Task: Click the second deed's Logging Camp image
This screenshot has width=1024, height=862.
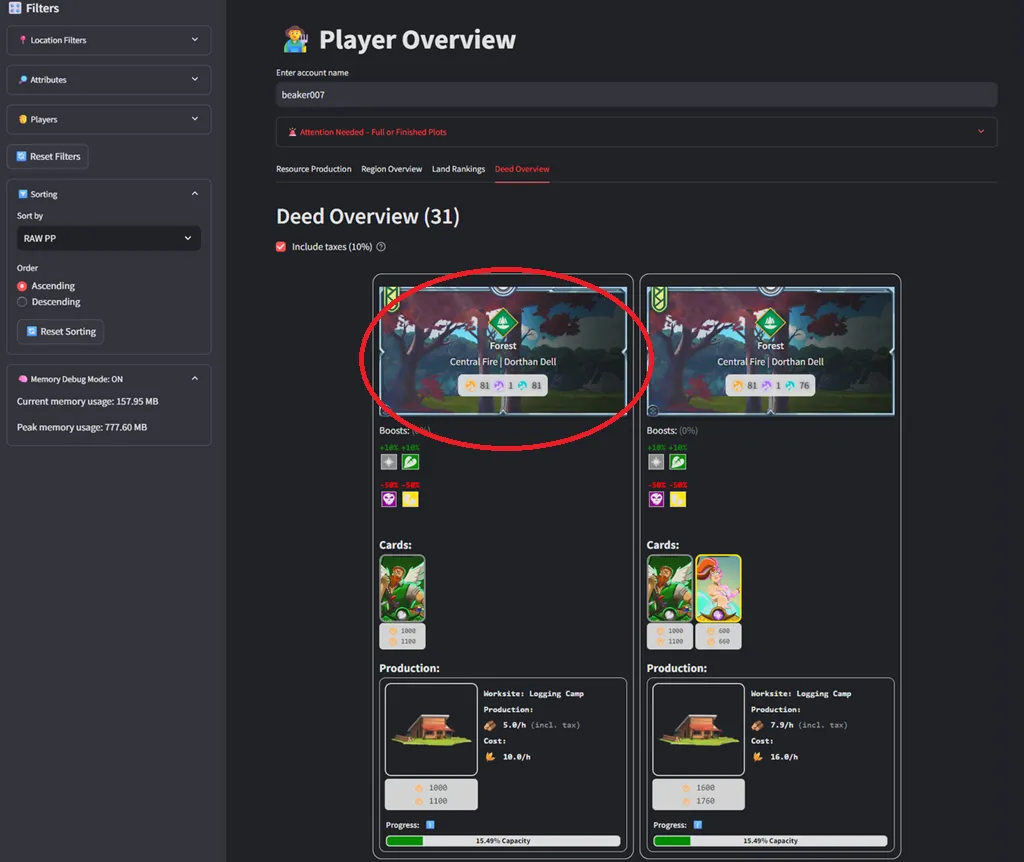Action: pos(698,729)
